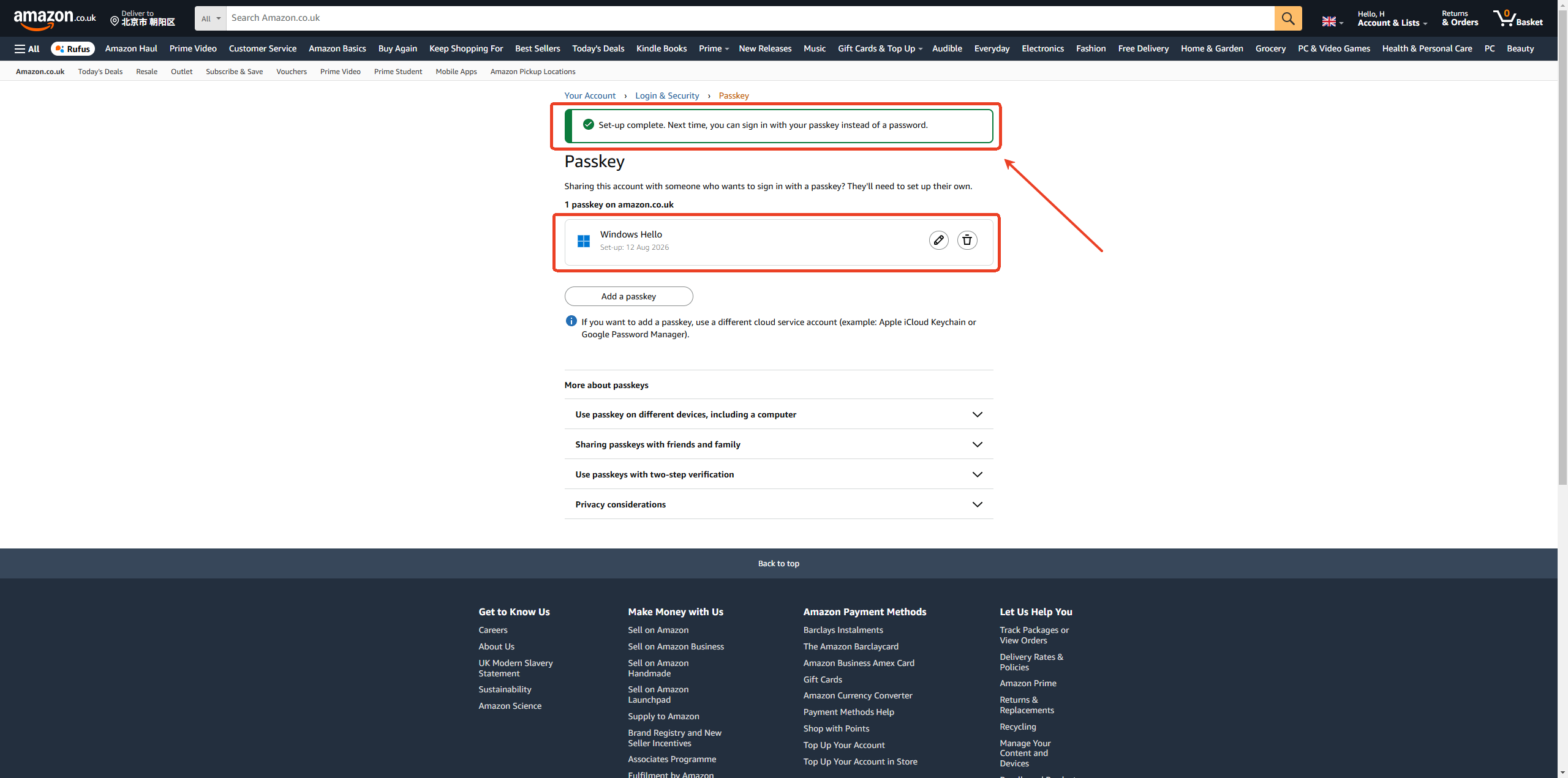Screen dimensions: 1568x778
Task: Open PC & Video Games
Action: point(1334,49)
